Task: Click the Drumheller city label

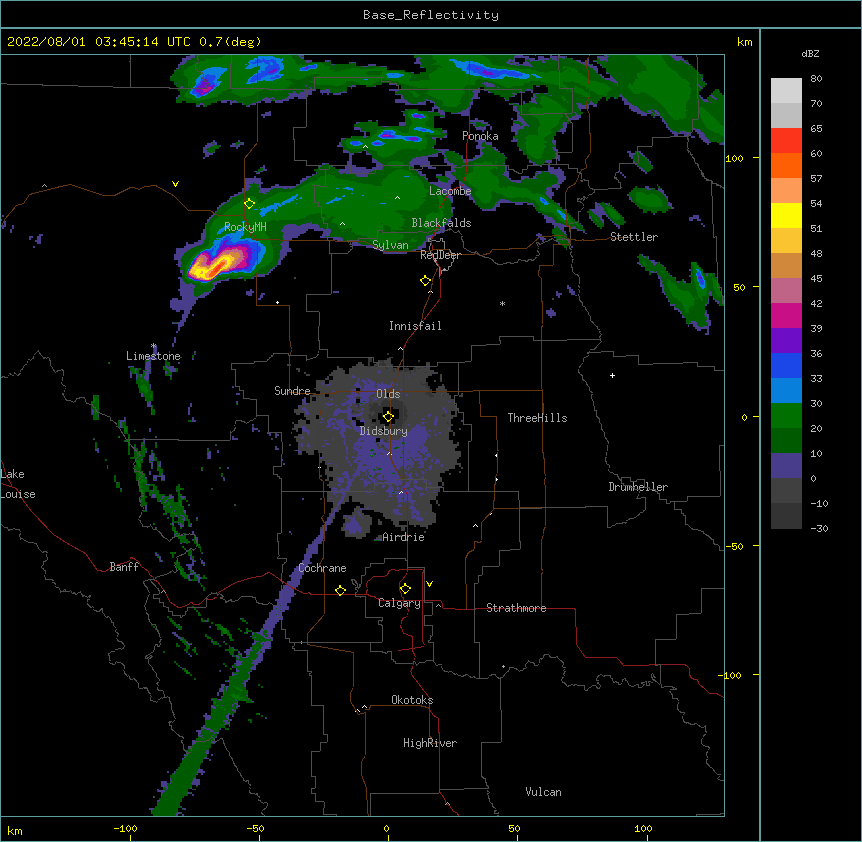Action: tap(638, 487)
